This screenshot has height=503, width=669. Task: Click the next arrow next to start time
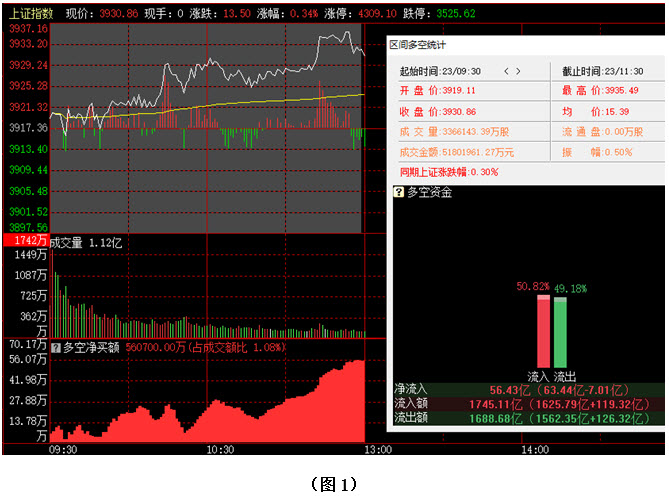pyautogui.click(x=519, y=71)
